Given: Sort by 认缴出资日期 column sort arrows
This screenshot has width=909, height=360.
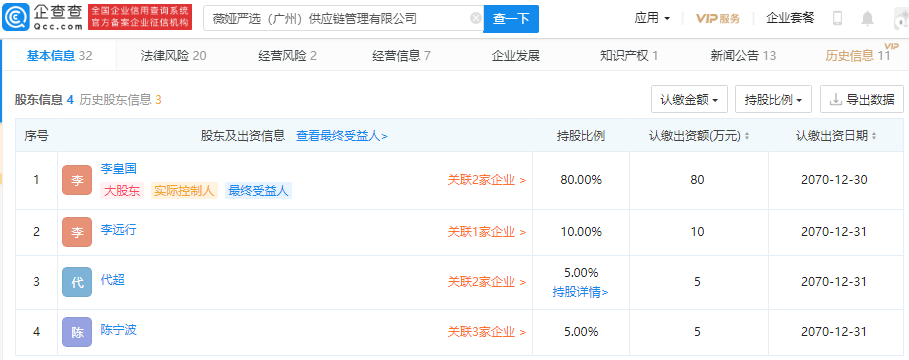Looking at the screenshot, I should 874,136.
